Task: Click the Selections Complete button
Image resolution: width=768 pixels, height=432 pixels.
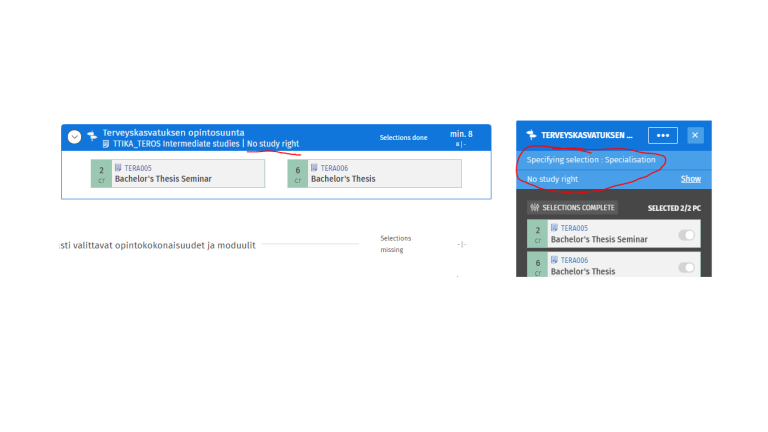Action: 572,208
